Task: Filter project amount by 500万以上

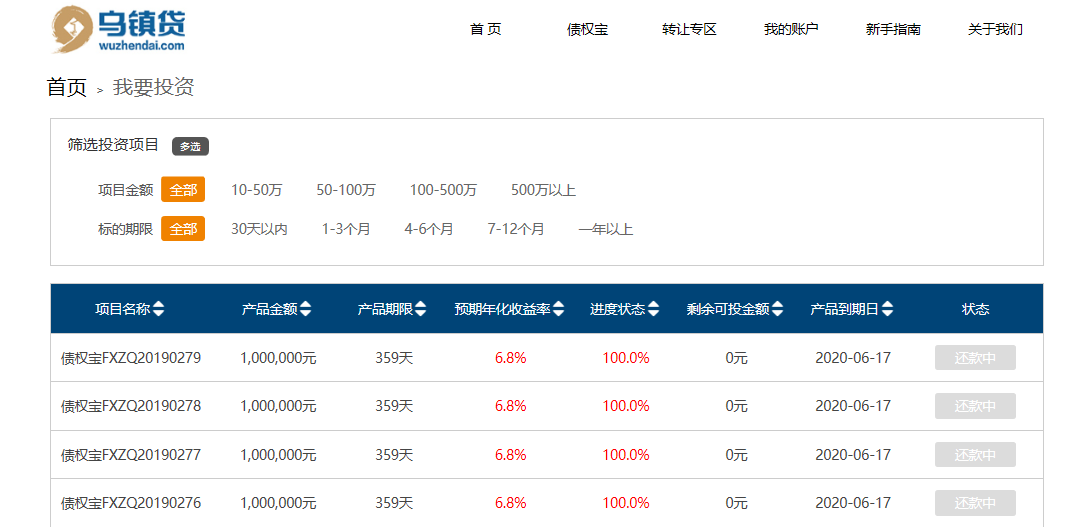Action: [x=543, y=190]
